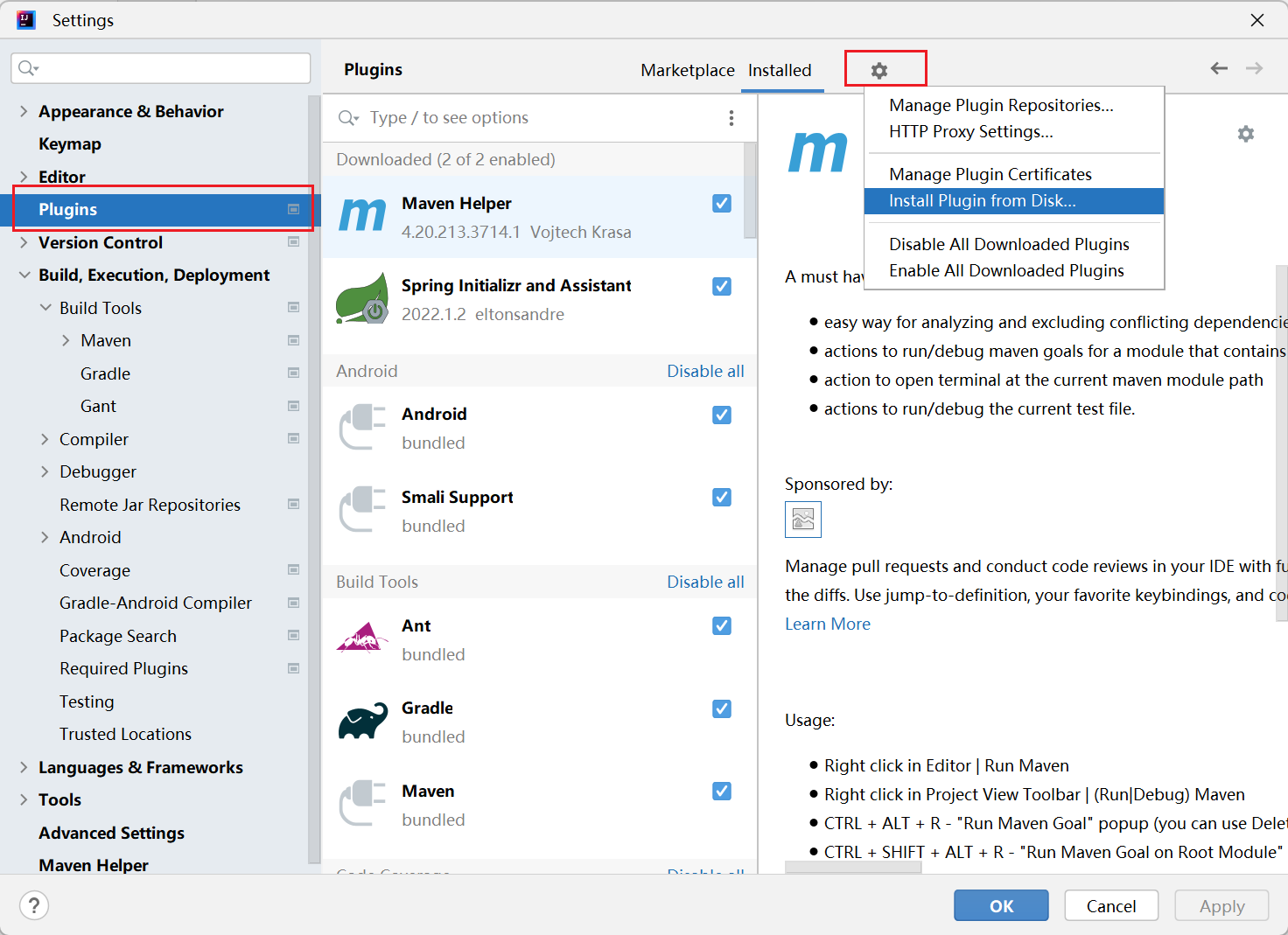
Task: Expand the Editor settings node
Action: (24, 177)
